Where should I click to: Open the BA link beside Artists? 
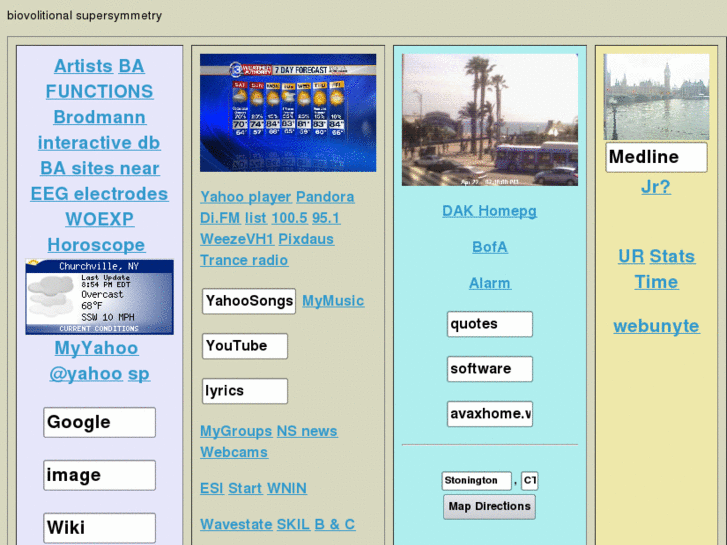coord(131,66)
